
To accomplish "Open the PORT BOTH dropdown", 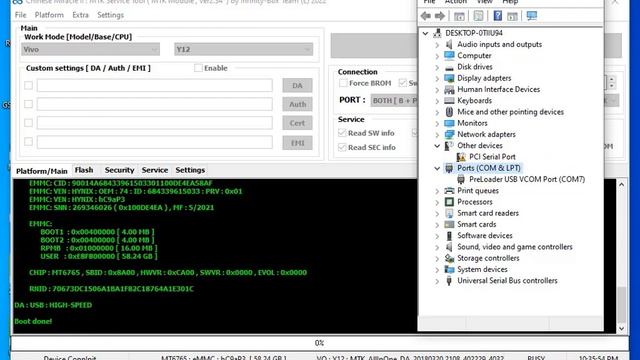I will (393, 100).
